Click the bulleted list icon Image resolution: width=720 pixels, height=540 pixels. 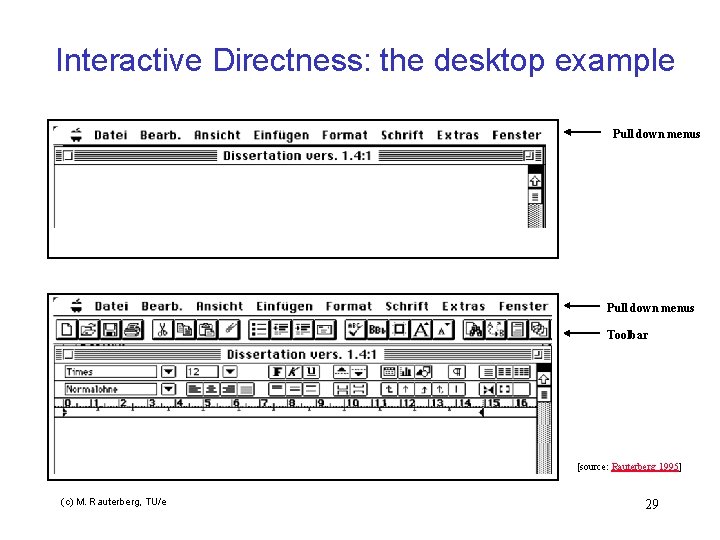click(259, 329)
